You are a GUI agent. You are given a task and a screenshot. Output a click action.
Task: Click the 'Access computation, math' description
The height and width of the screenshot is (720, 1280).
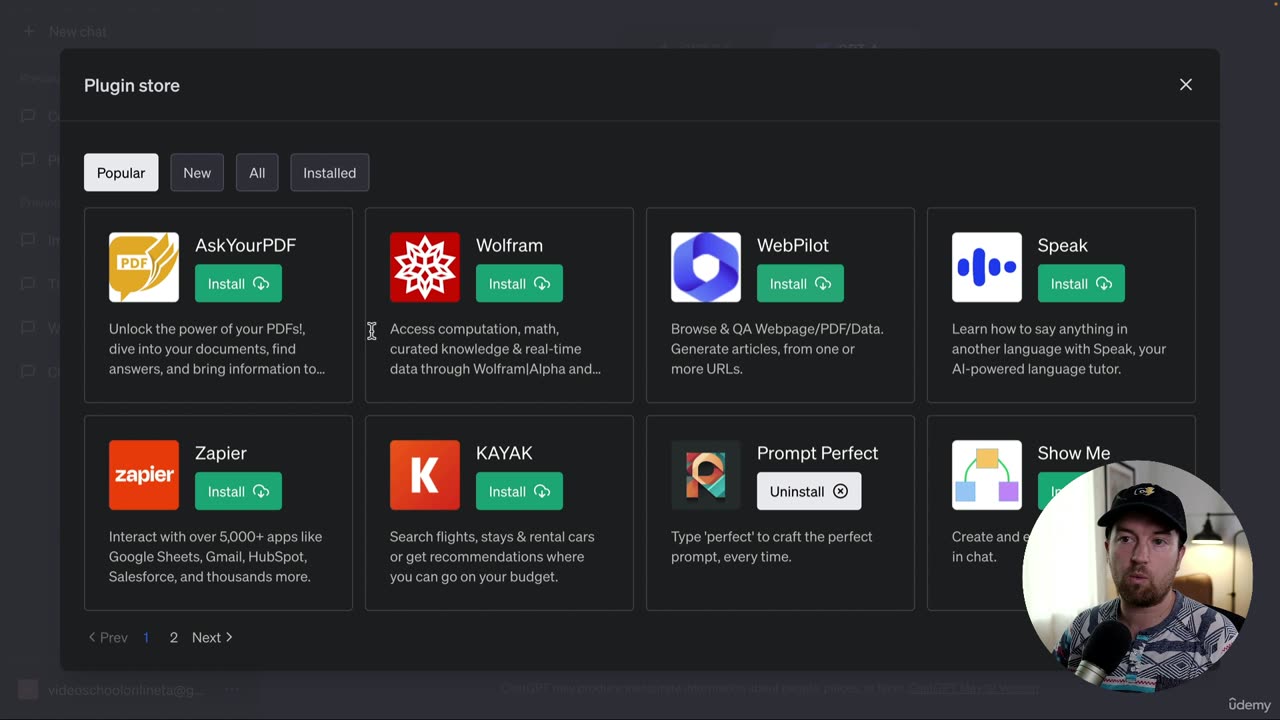(x=495, y=349)
